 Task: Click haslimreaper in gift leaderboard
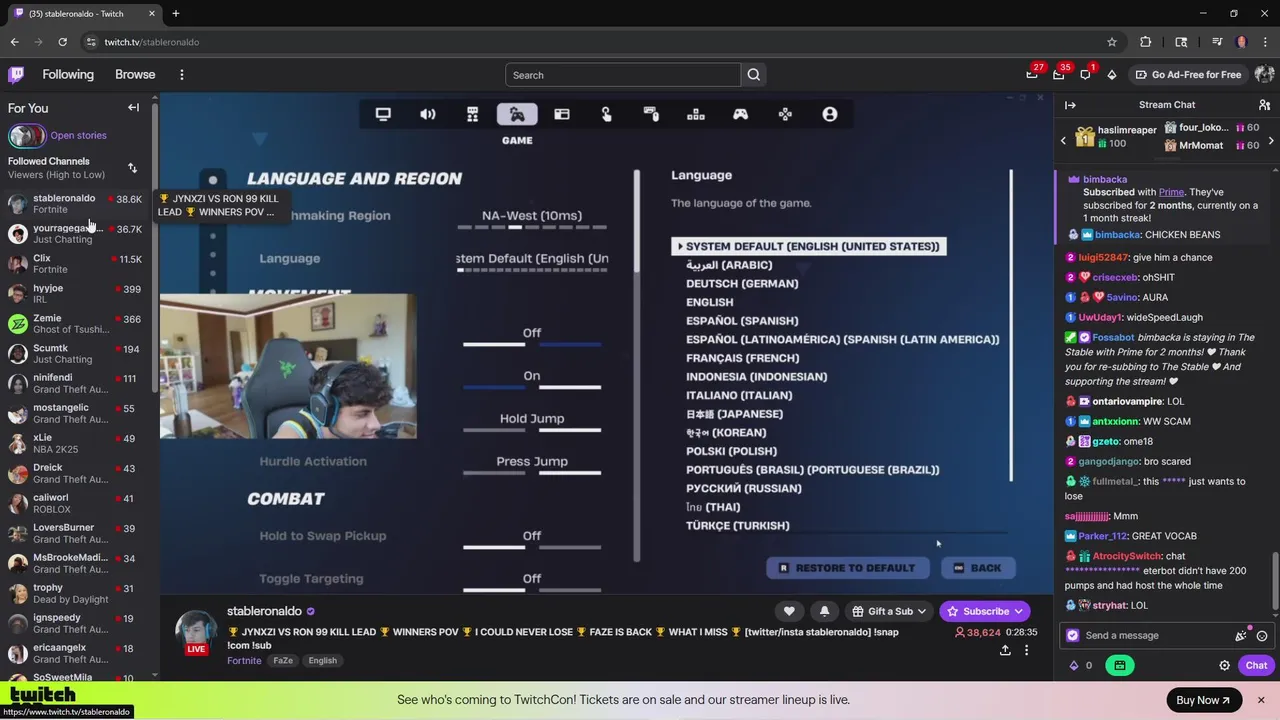click(1127, 130)
